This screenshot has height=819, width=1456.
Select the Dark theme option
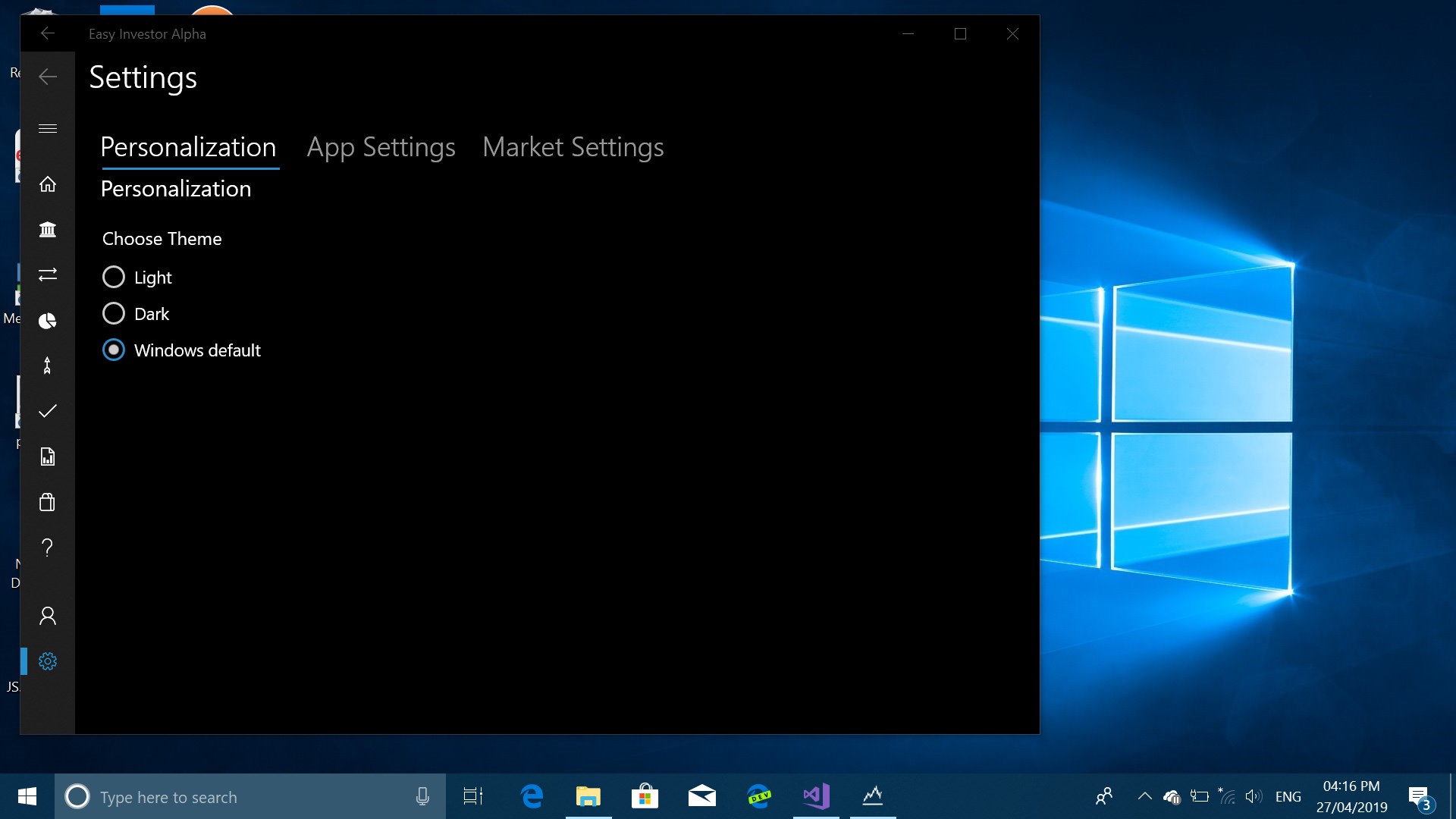[x=114, y=314]
